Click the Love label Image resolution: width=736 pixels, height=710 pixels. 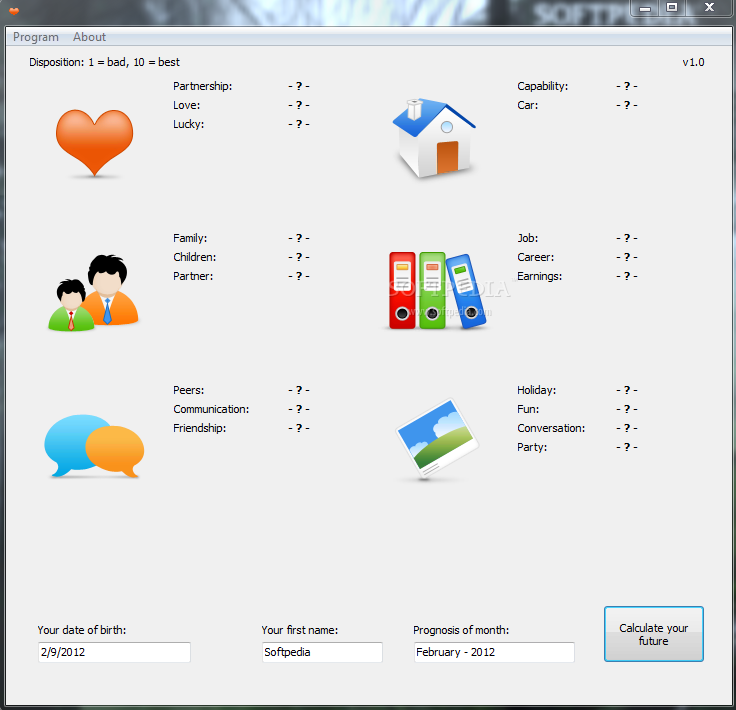186,105
